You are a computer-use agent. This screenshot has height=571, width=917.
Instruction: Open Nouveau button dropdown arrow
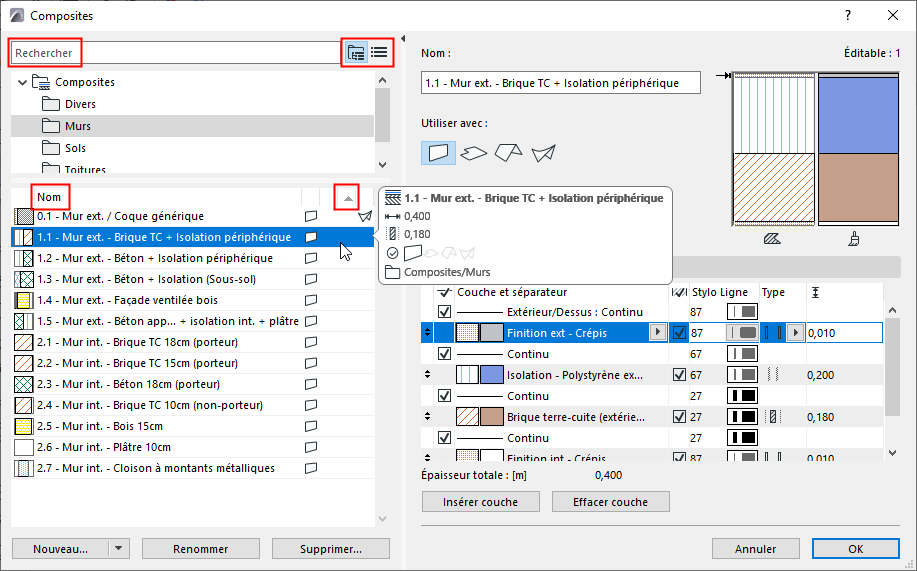(x=119, y=549)
